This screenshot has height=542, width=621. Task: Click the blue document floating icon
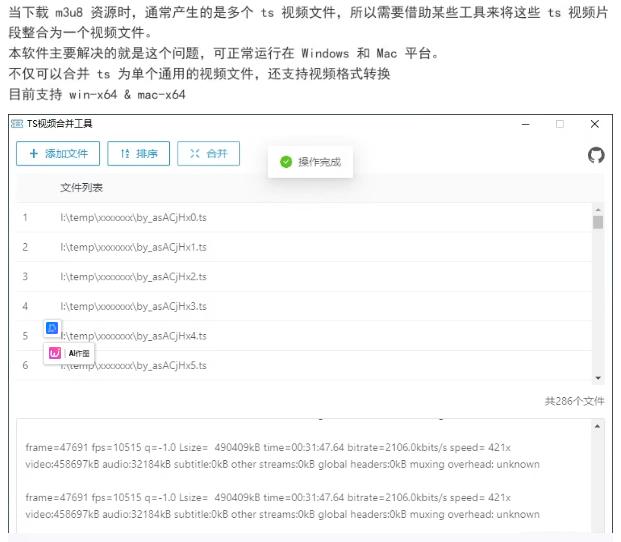pyautogui.click(x=53, y=328)
